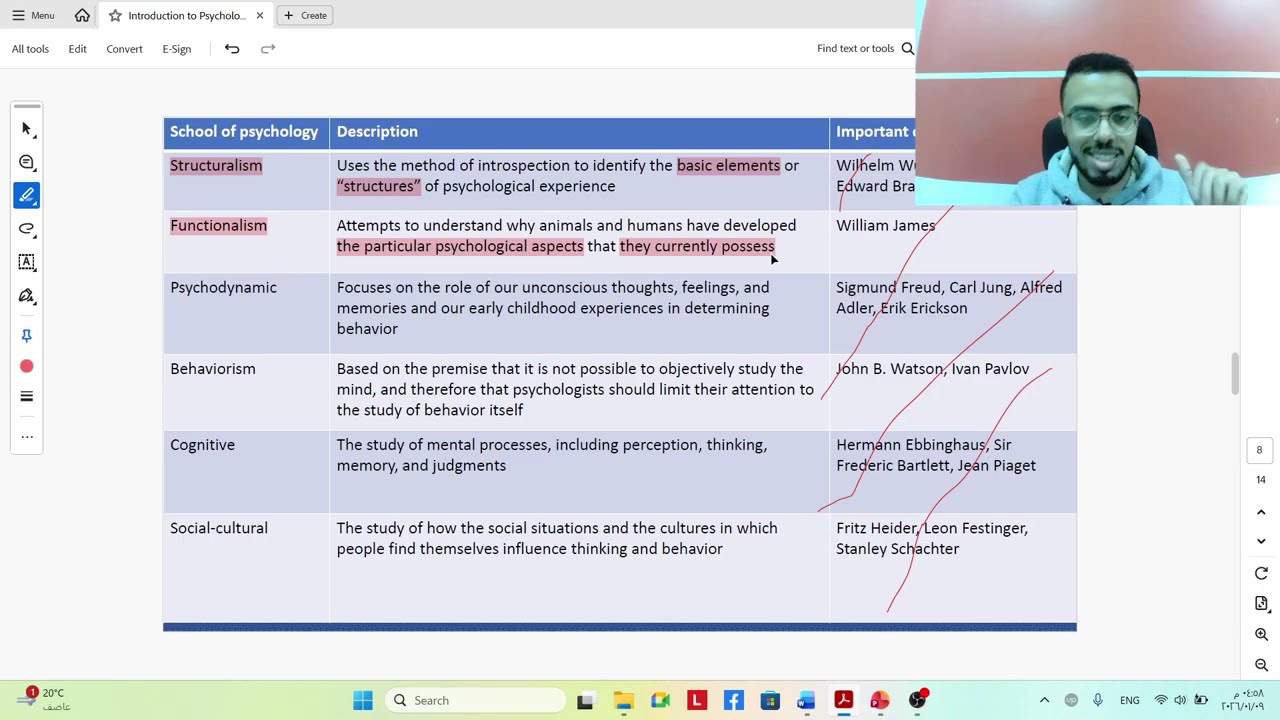The height and width of the screenshot is (720, 1280).
Task: Activate the zoom magnifier tool in left toolbar
Action: 27,162
